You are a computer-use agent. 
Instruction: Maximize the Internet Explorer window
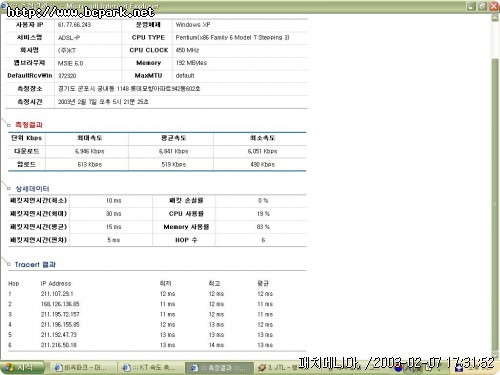pyautogui.click(x=482, y=6)
